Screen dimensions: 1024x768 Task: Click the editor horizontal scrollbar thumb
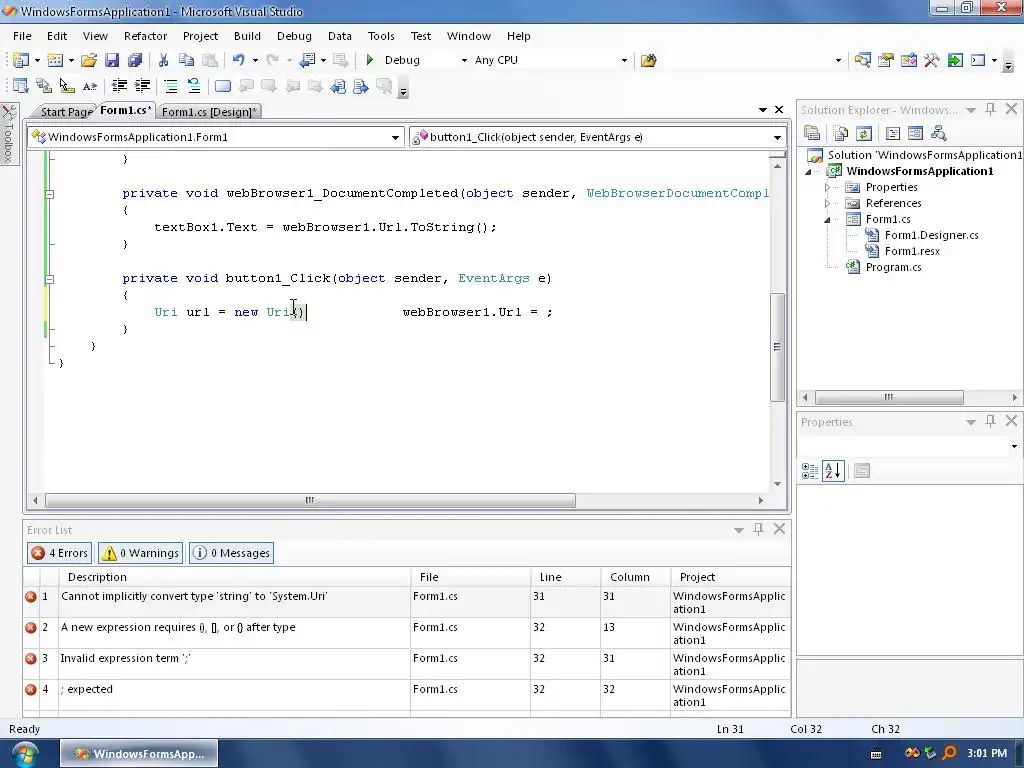click(x=310, y=501)
